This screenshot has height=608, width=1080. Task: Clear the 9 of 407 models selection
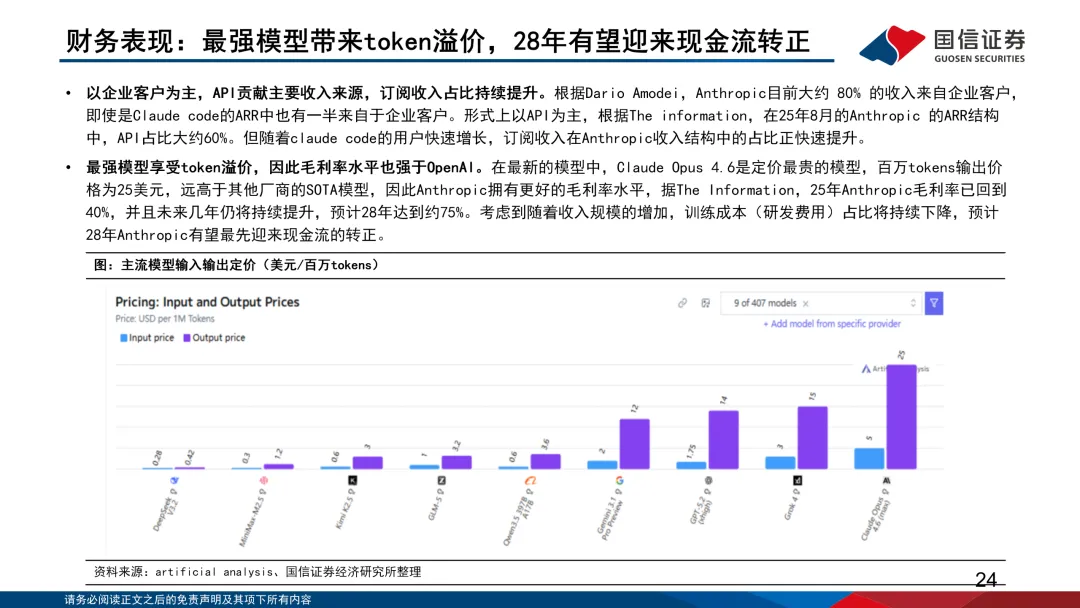(805, 304)
